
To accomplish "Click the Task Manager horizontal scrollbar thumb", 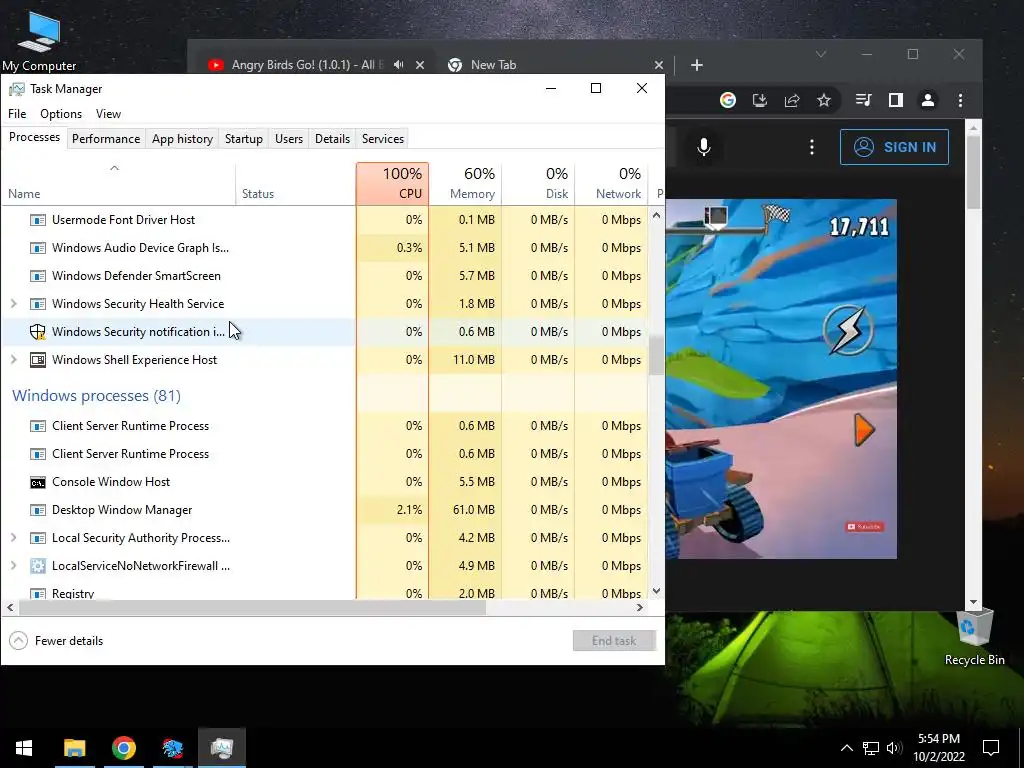I will [x=252, y=607].
